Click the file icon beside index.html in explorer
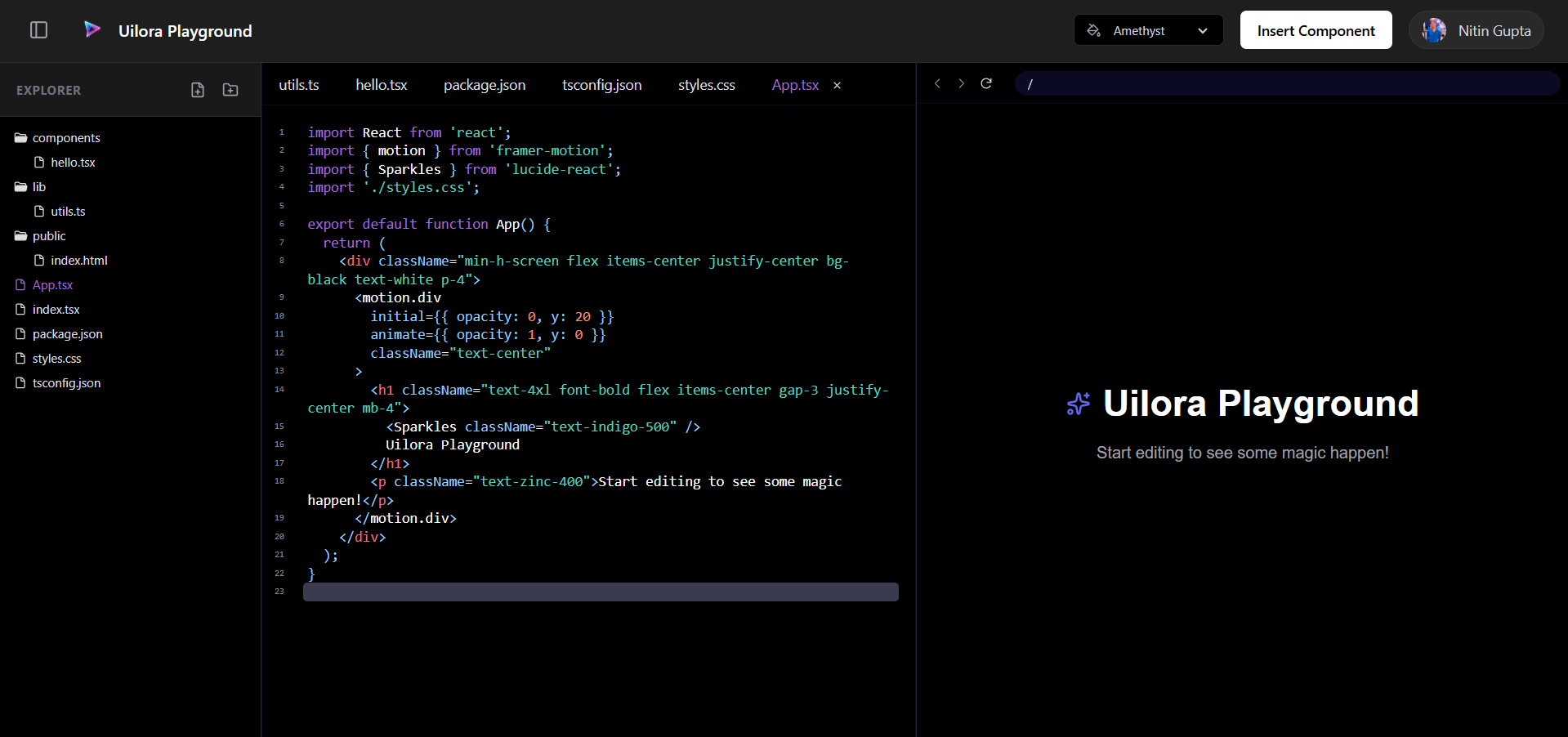Screen dimensions: 1568x737 coord(39,261)
